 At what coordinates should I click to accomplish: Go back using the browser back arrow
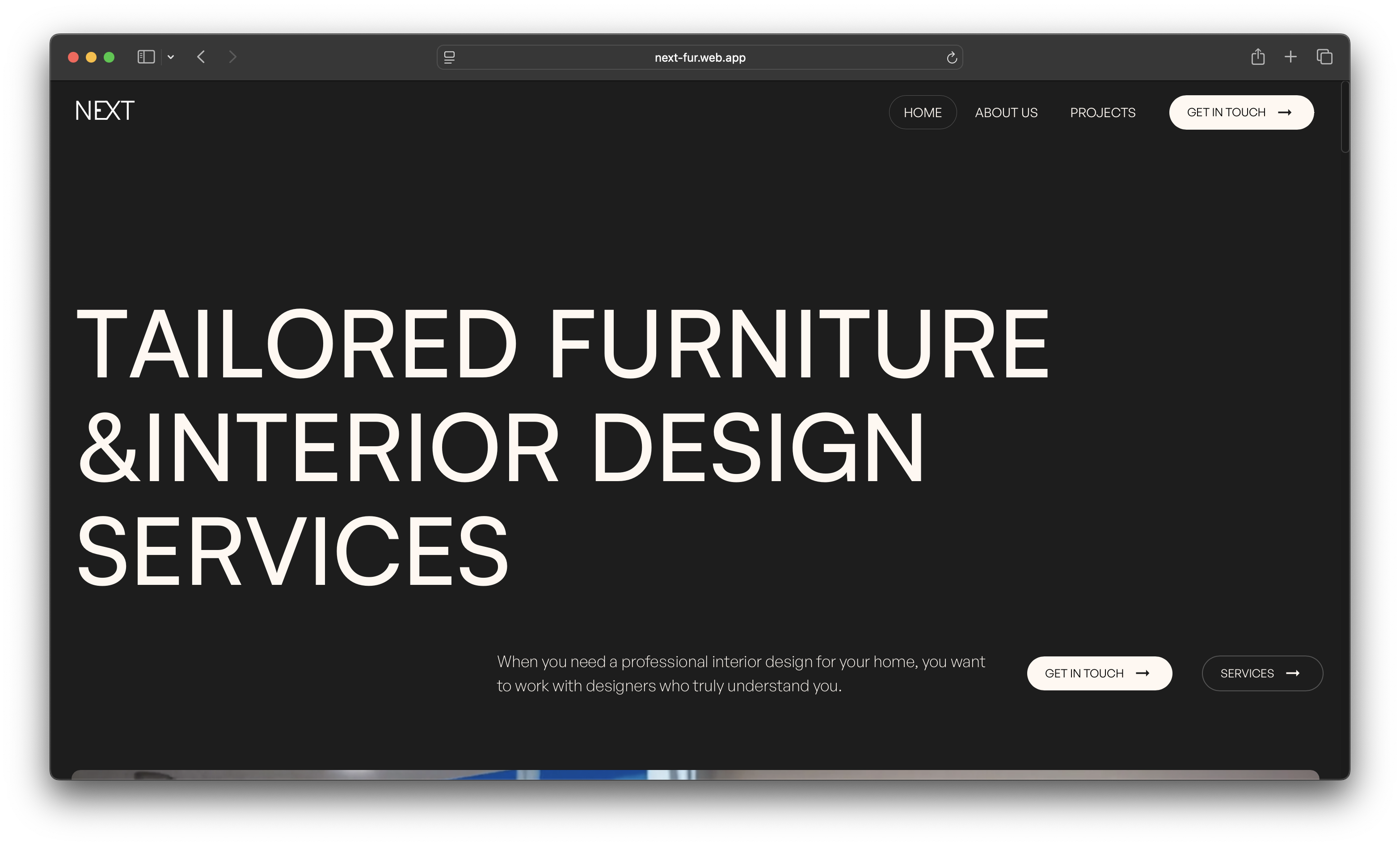click(201, 57)
